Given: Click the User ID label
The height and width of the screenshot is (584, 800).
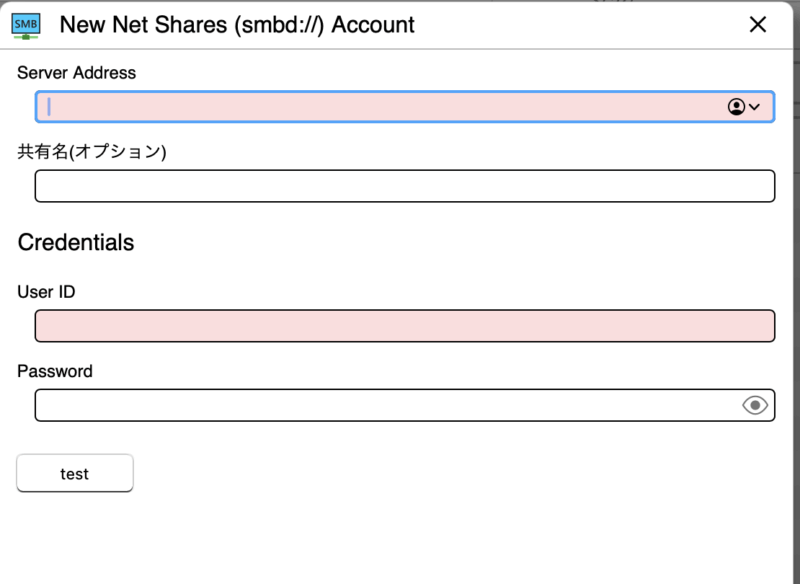Looking at the screenshot, I should click(x=46, y=292).
